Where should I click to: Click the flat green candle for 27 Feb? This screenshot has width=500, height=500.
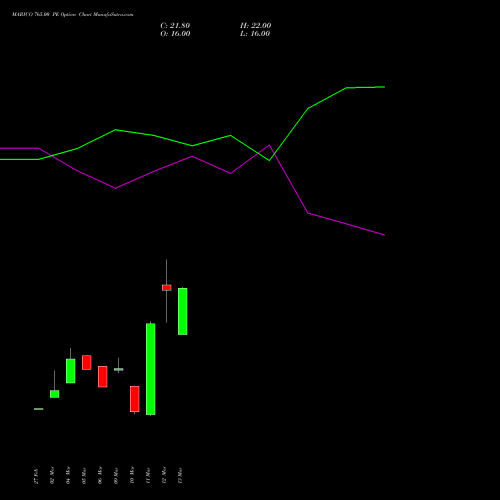(x=39, y=409)
